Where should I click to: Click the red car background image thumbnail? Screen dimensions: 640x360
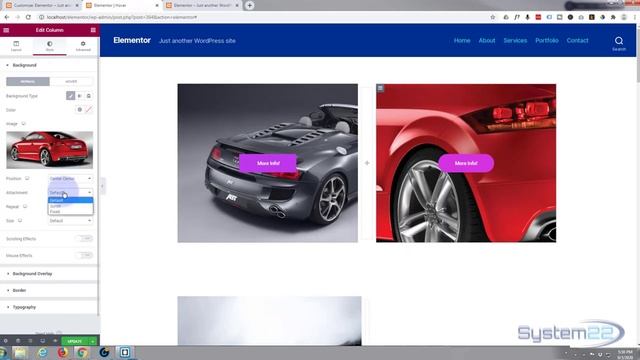(x=49, y=150)
